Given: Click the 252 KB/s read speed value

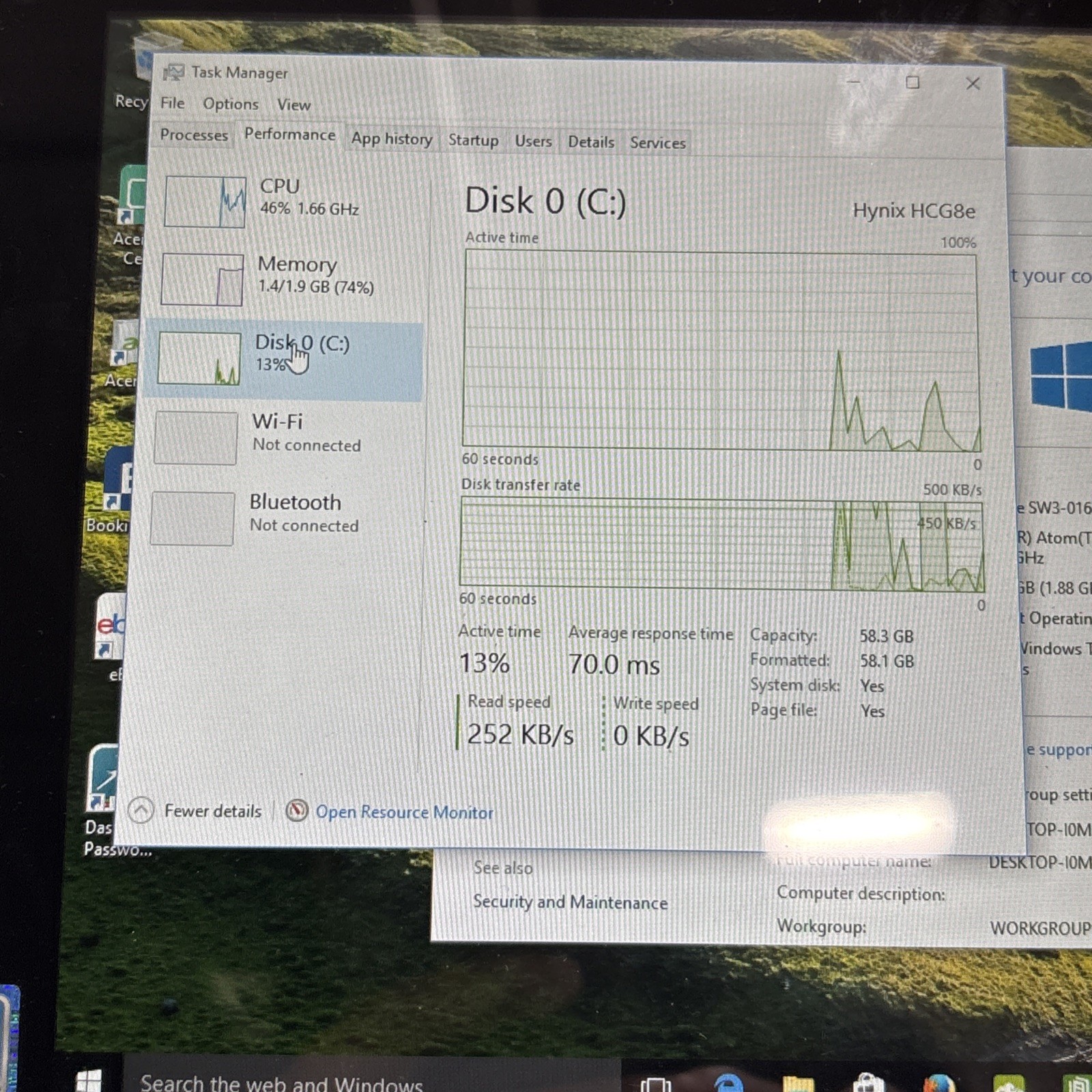Looking at the screenshot, I should [520, 735].
